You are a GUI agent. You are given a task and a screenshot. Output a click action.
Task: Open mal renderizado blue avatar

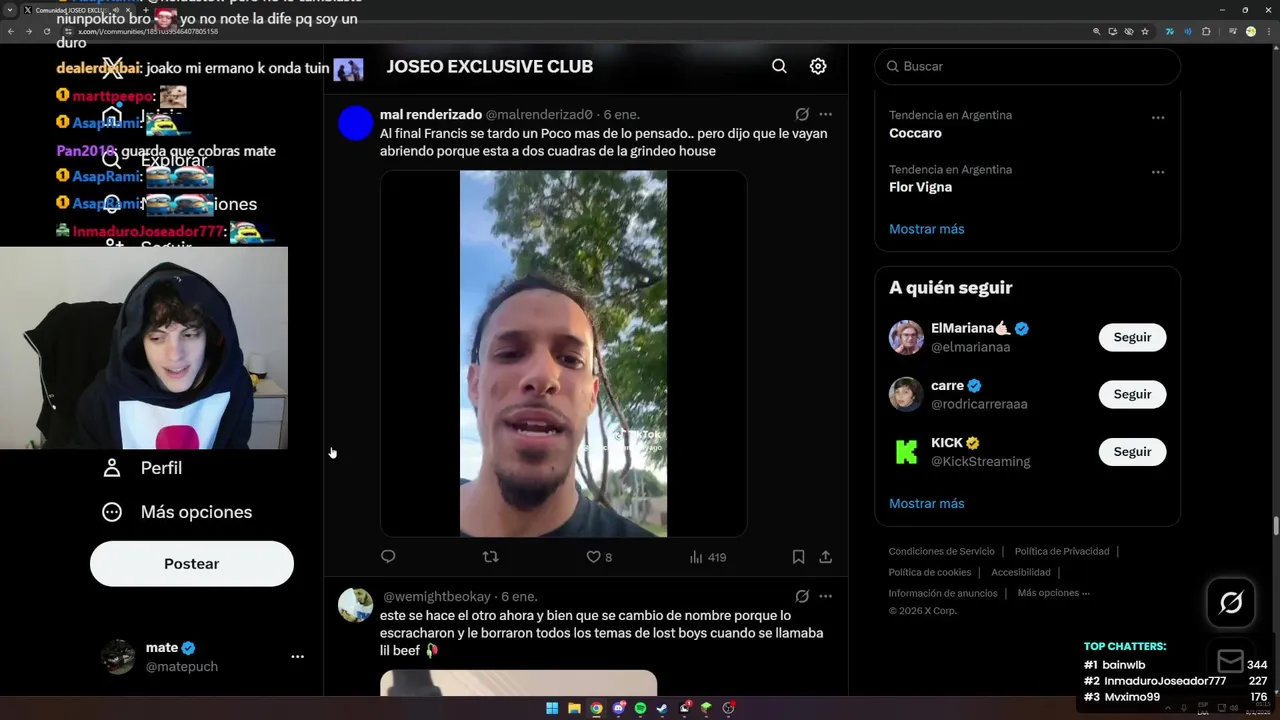[355, 124]
